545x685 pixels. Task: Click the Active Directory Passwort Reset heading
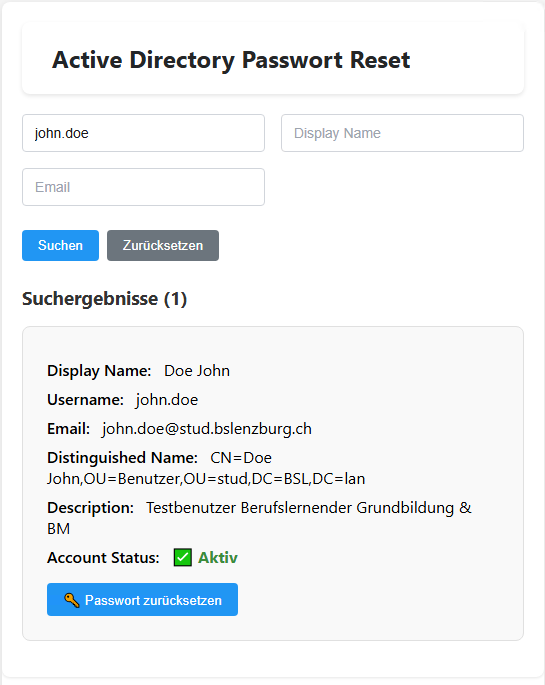pos(231,60)
